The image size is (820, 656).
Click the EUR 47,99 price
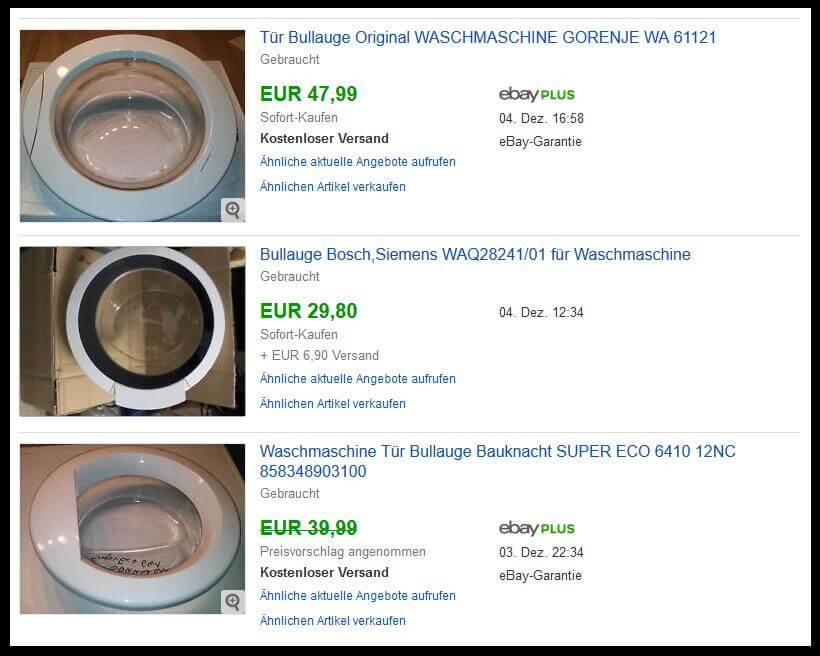tap(309, 94)
